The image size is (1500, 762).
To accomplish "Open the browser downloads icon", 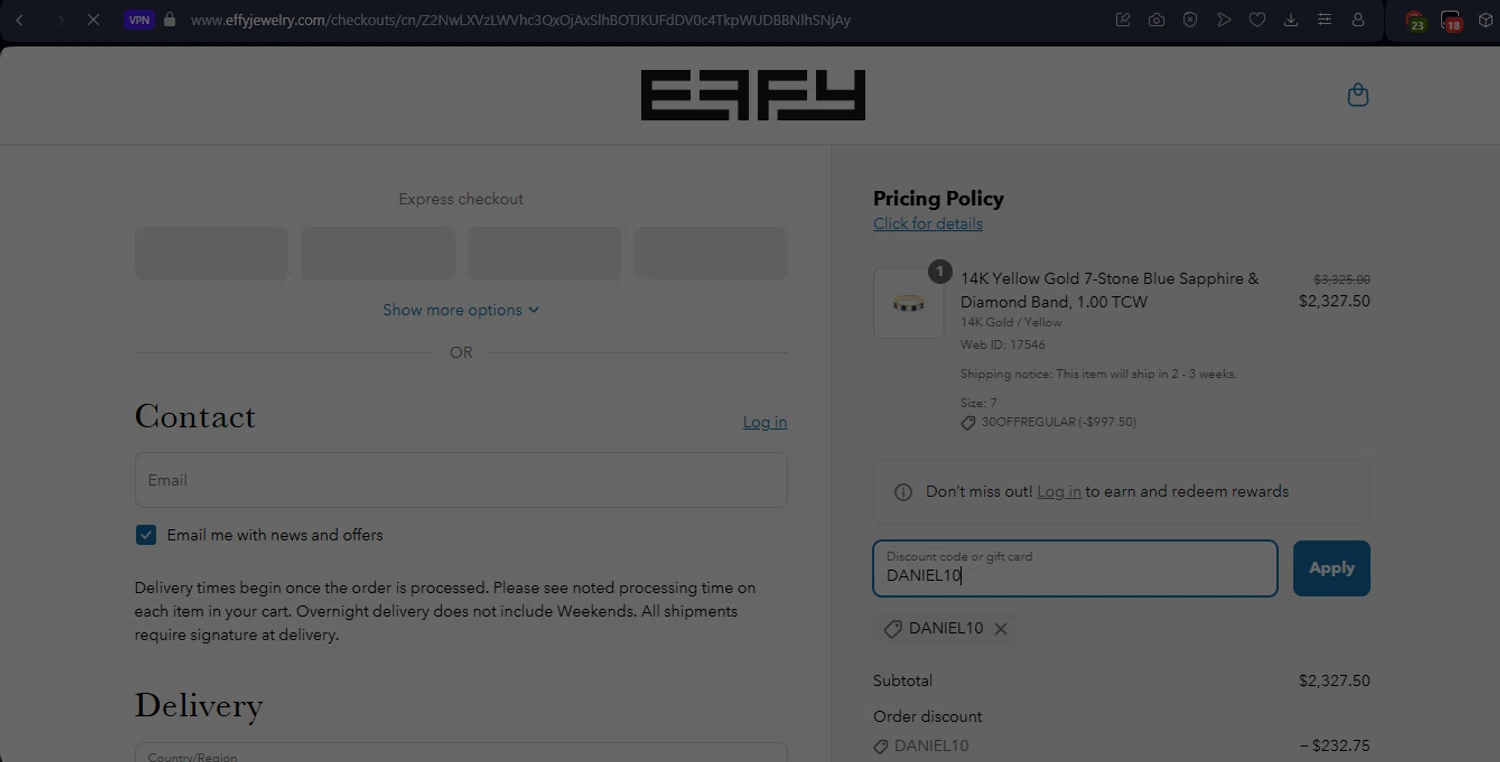I will (1291, 20).
